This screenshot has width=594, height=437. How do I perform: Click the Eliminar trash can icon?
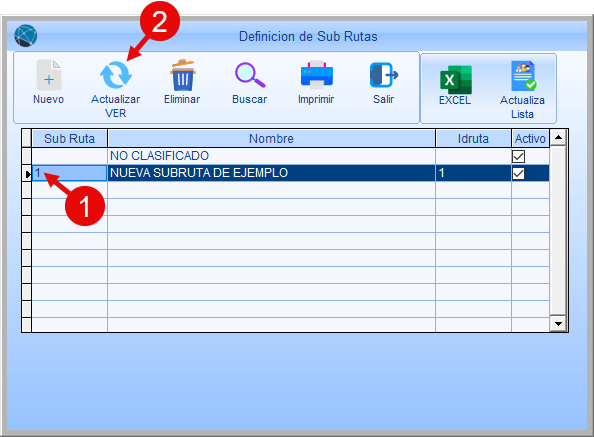pos(183,75)
